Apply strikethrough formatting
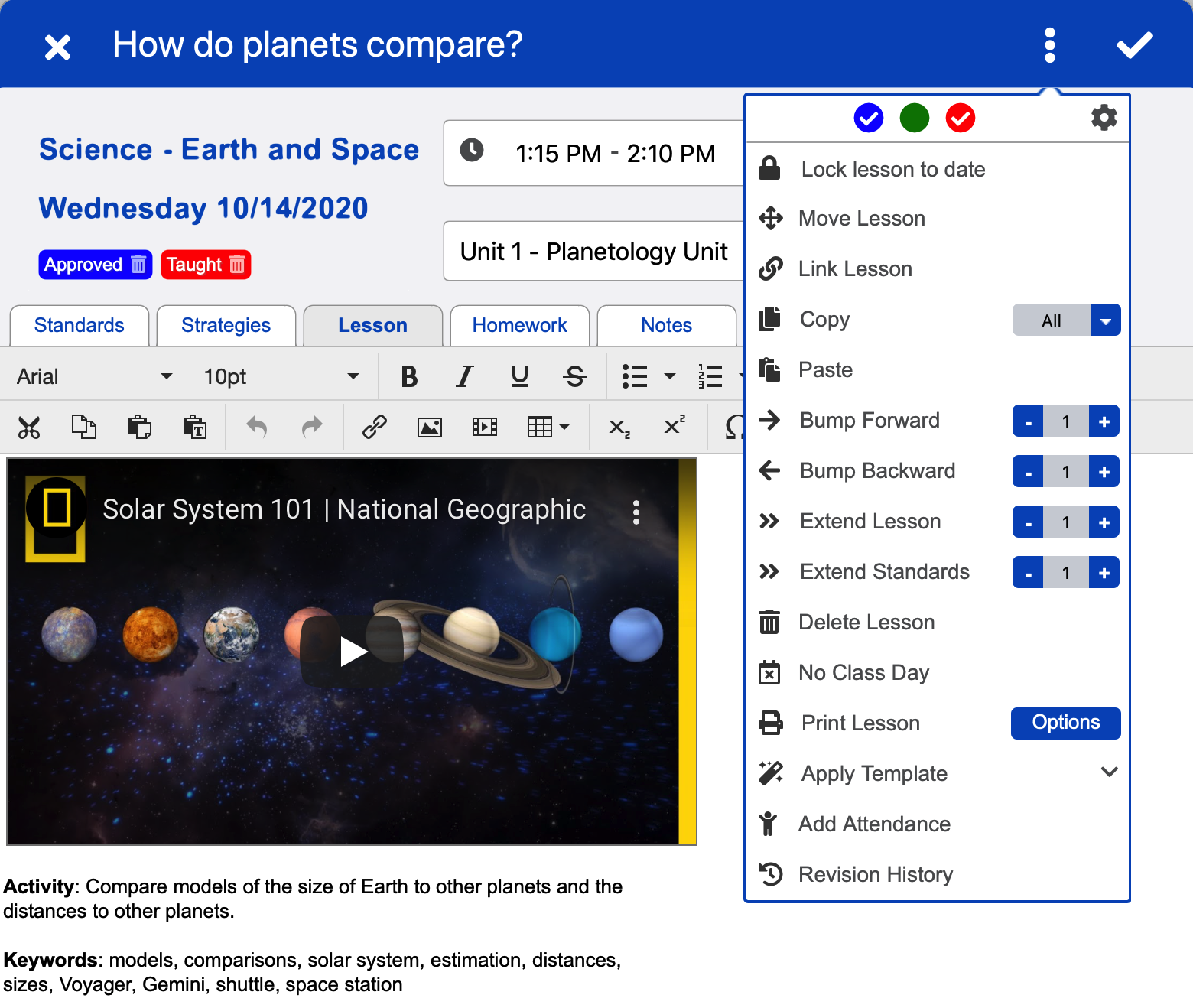1193x1008 pixels. (x=575, y=376)
